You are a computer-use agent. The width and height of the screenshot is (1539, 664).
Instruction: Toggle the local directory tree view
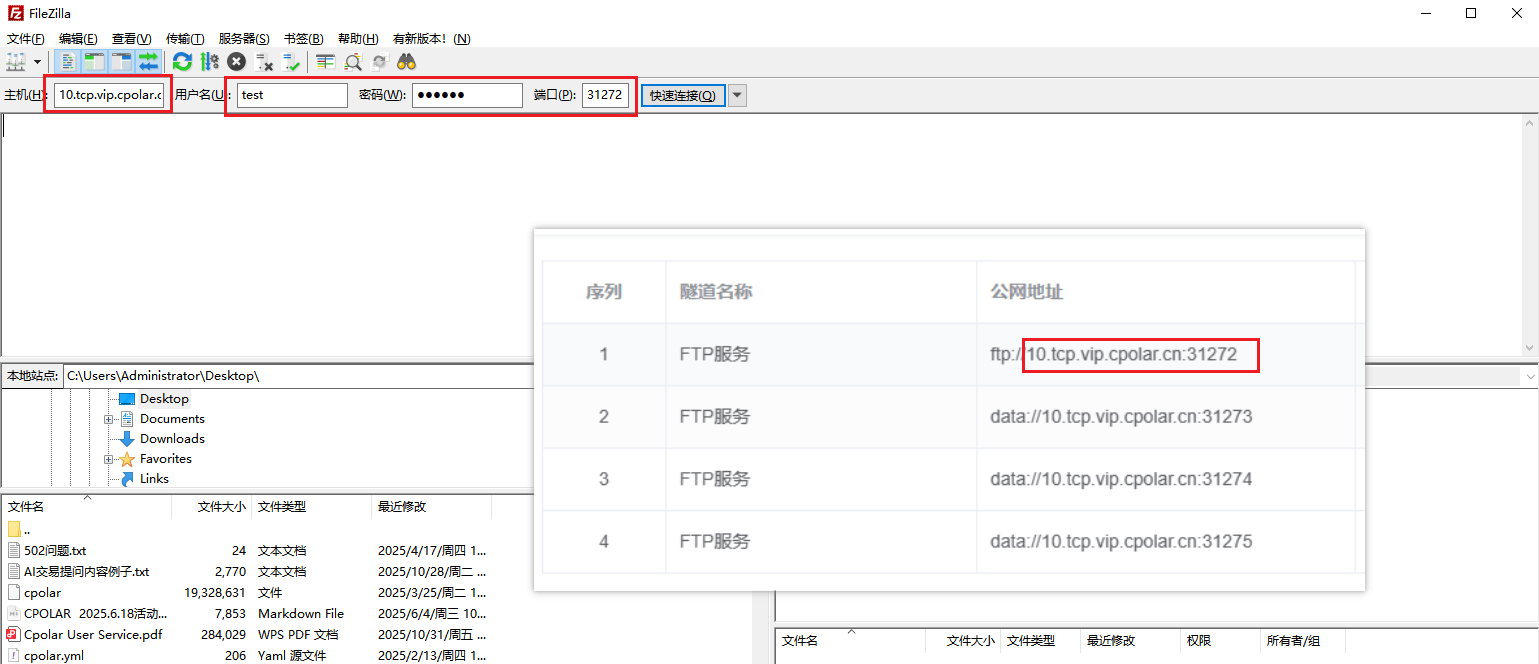(x=94, y=62)
